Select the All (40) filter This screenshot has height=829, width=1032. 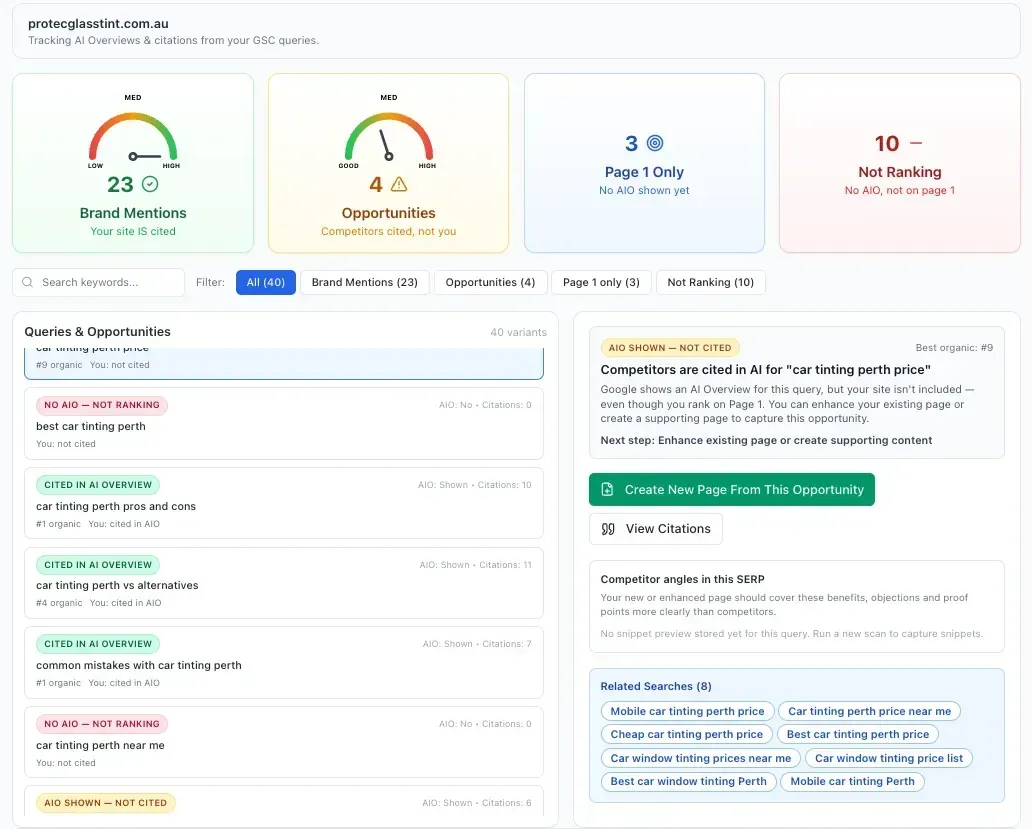[266, 283]
